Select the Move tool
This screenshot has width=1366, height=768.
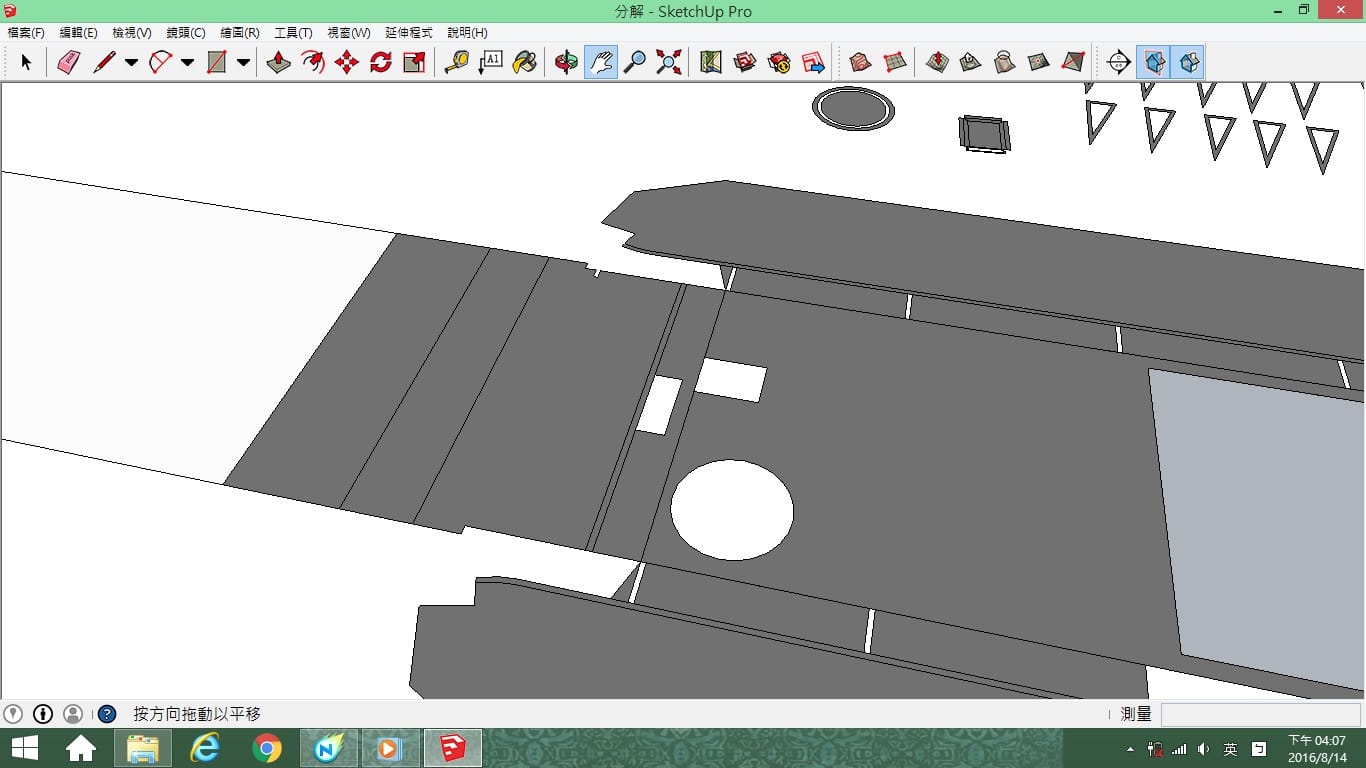pos(347,62)
